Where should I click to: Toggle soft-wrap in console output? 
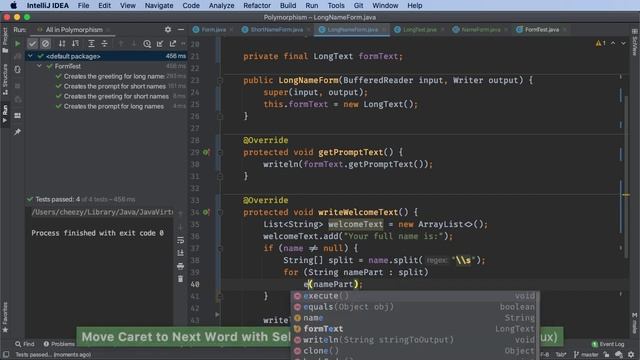tap(180, 240)
